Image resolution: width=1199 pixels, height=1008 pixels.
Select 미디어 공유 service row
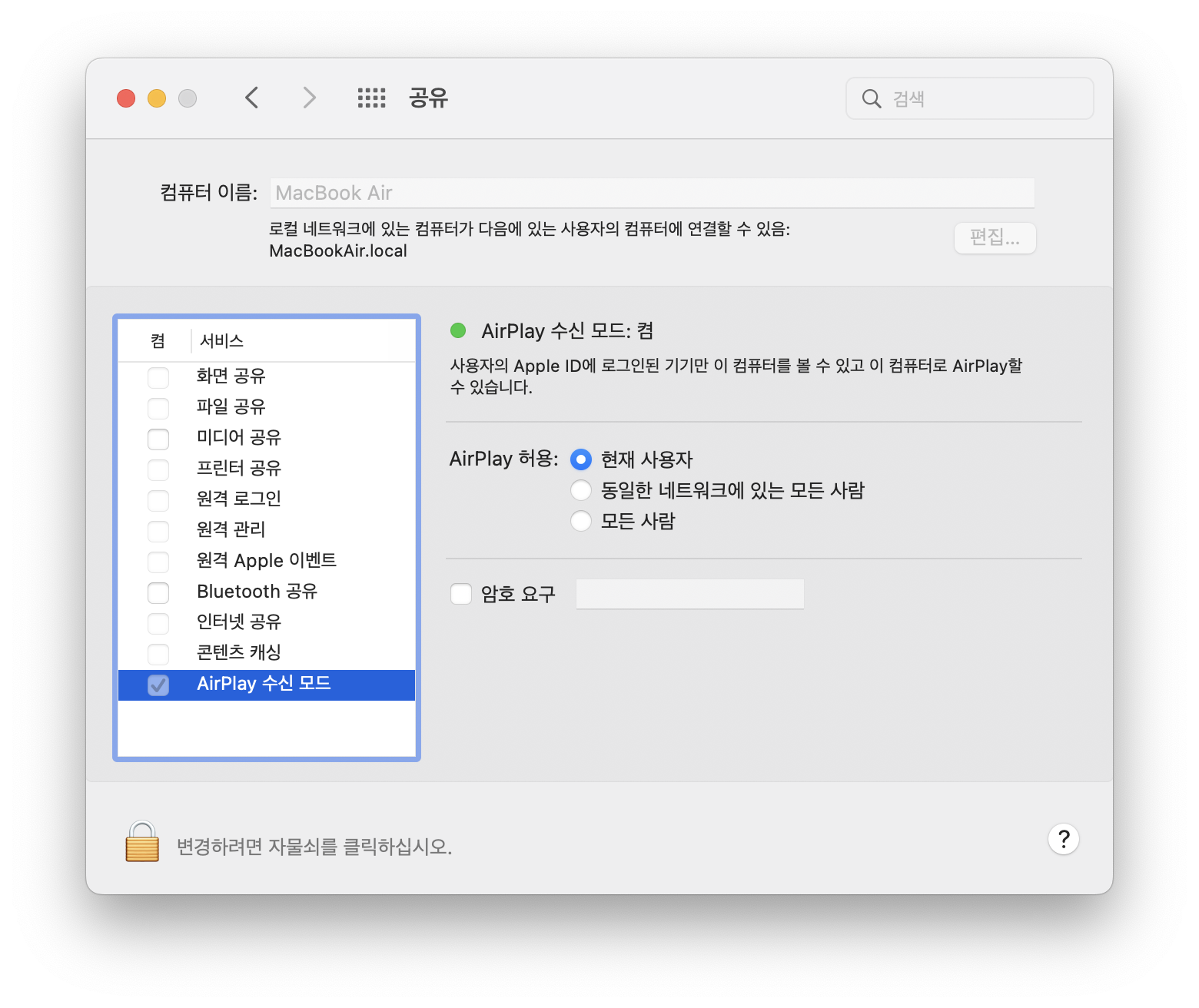pyautogui.click(x=267, y=438)
